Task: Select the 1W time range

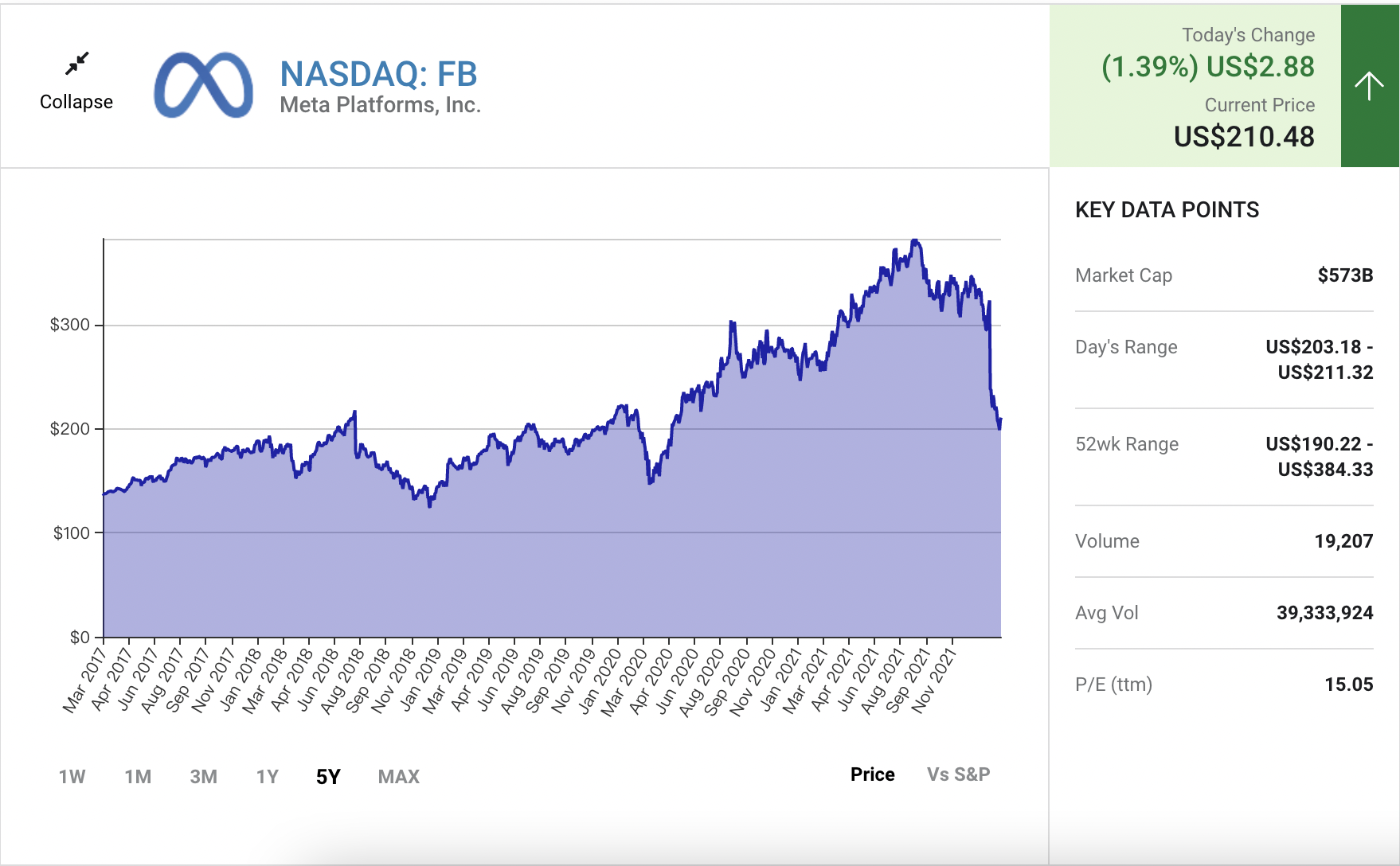Action: [x=72, y=777]
